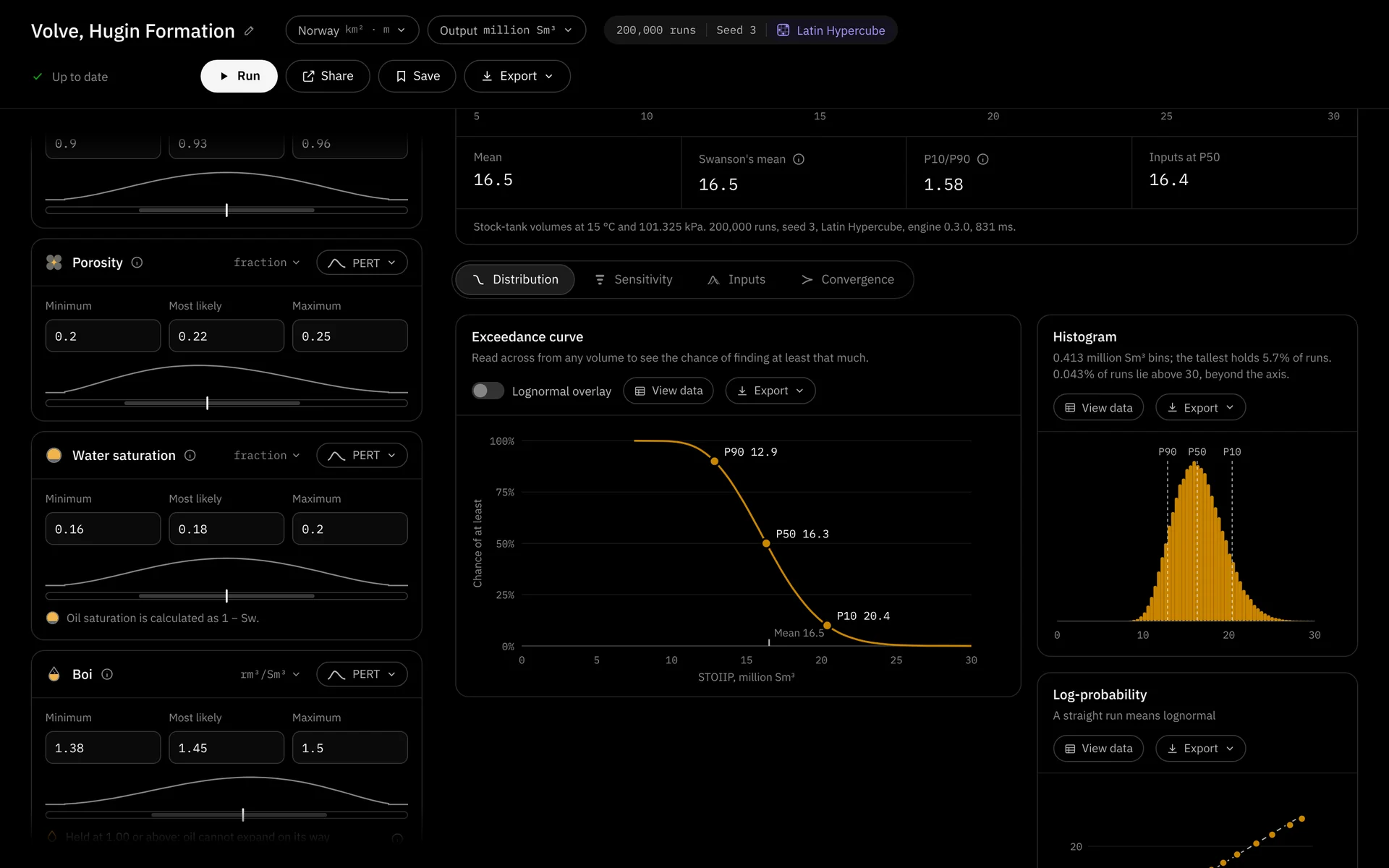Export the Log-probability chart

point(1201,748)
